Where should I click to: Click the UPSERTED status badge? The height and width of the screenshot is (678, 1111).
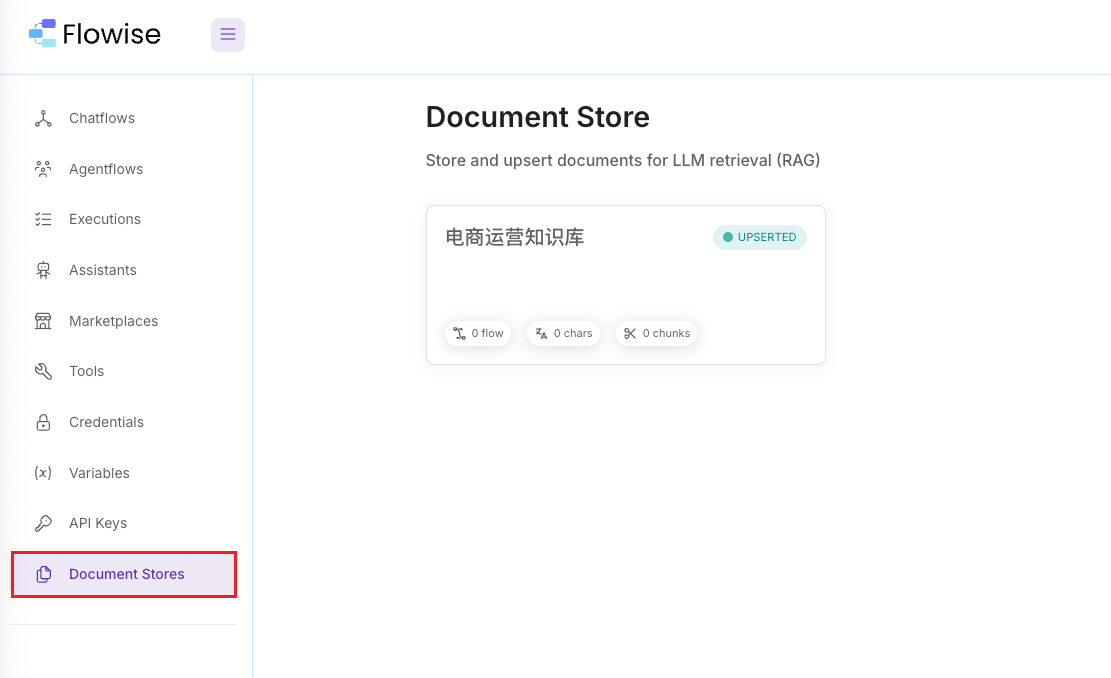(x=759, y=237)
